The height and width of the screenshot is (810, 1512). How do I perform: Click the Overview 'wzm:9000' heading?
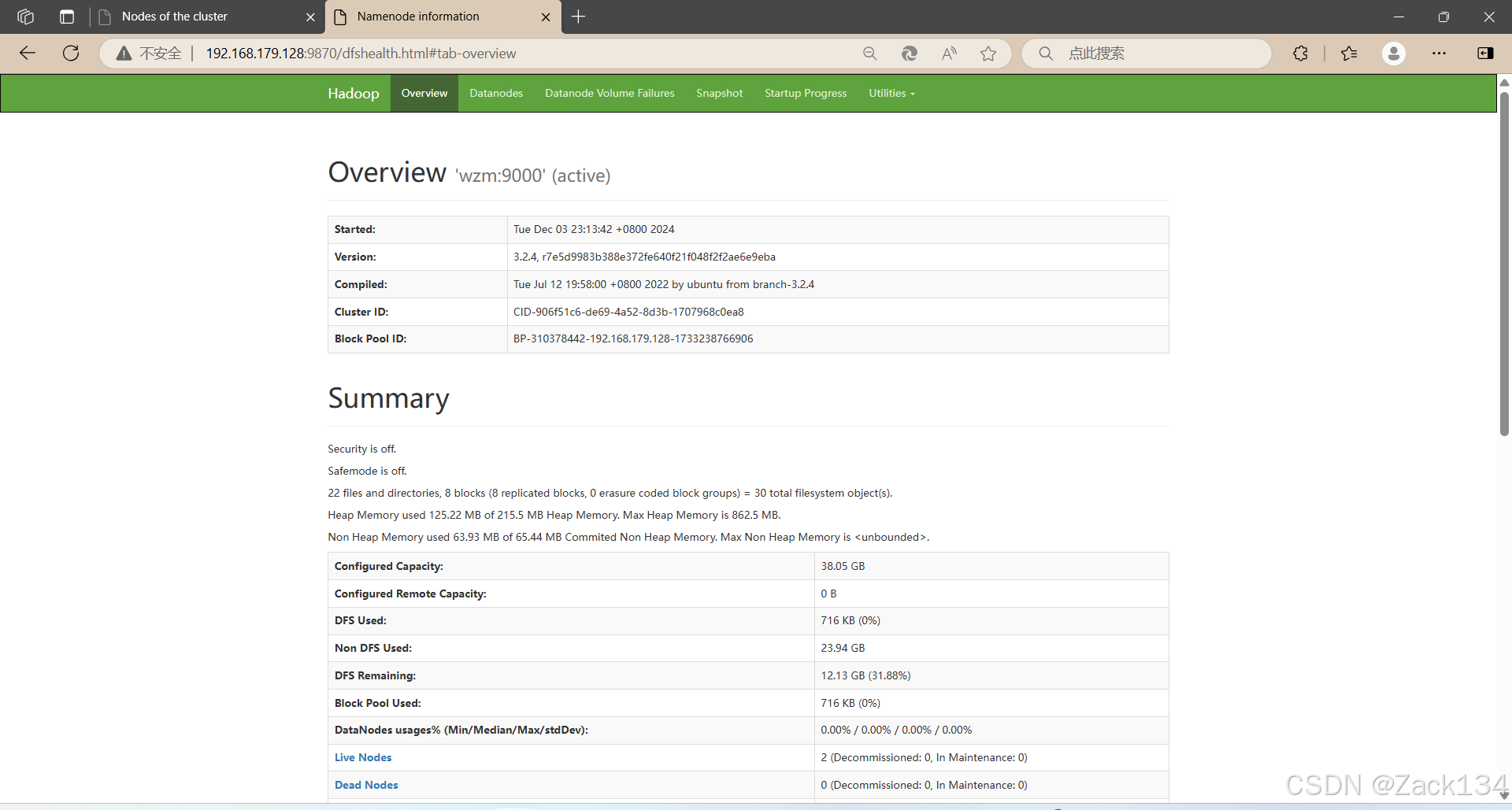tap(469, 172)
